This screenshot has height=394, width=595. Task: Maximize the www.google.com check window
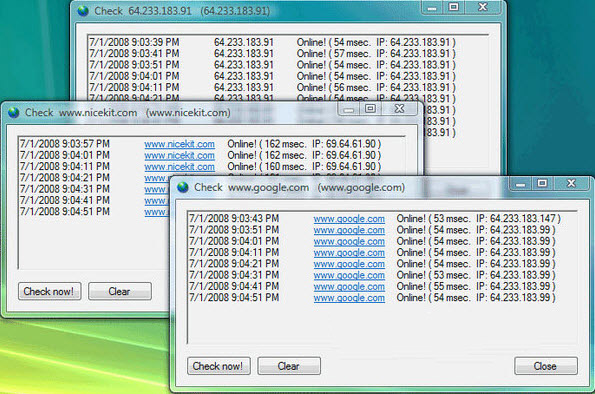point(542,184)
